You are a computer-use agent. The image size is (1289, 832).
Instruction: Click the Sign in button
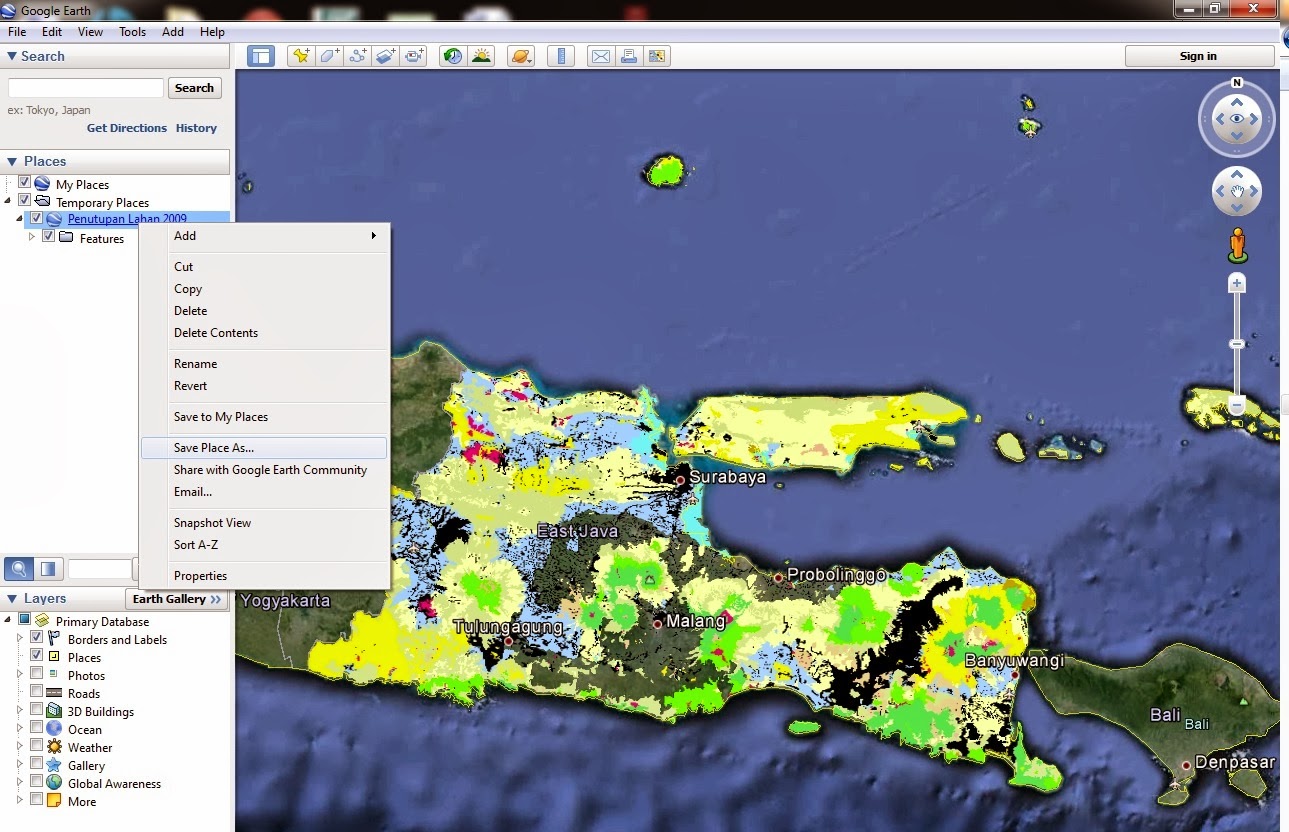point(1198,56)
